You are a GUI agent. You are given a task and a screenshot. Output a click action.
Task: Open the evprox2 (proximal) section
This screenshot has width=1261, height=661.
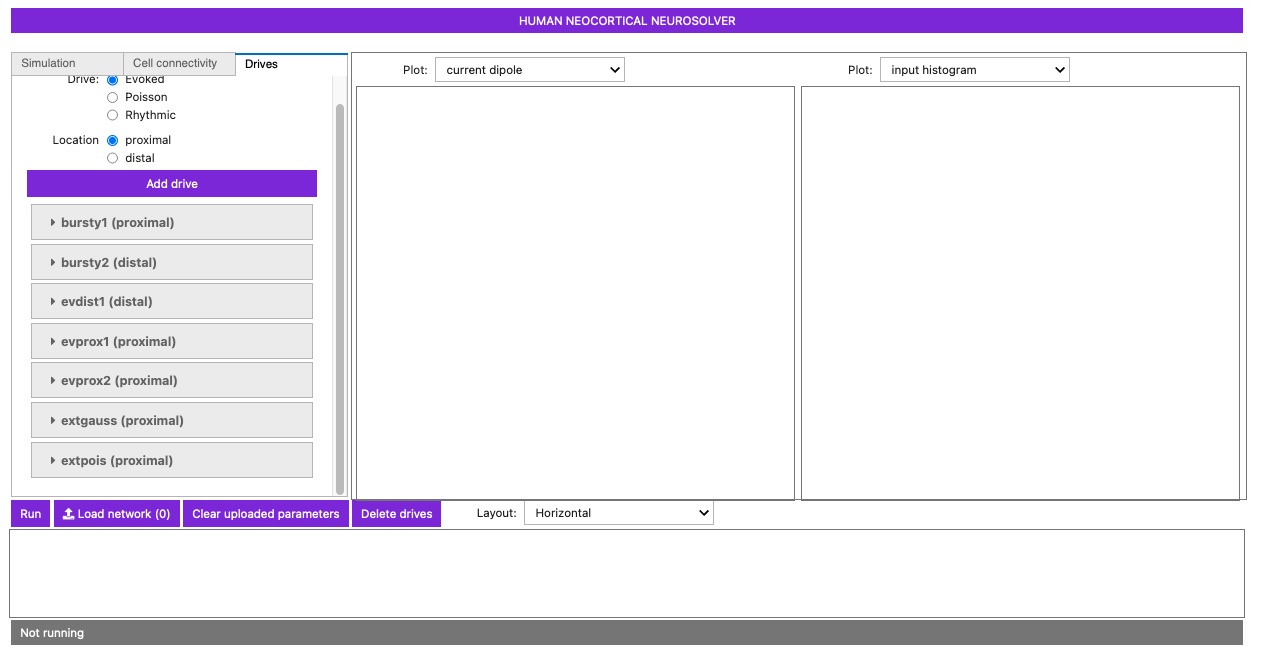pos(172,380)
